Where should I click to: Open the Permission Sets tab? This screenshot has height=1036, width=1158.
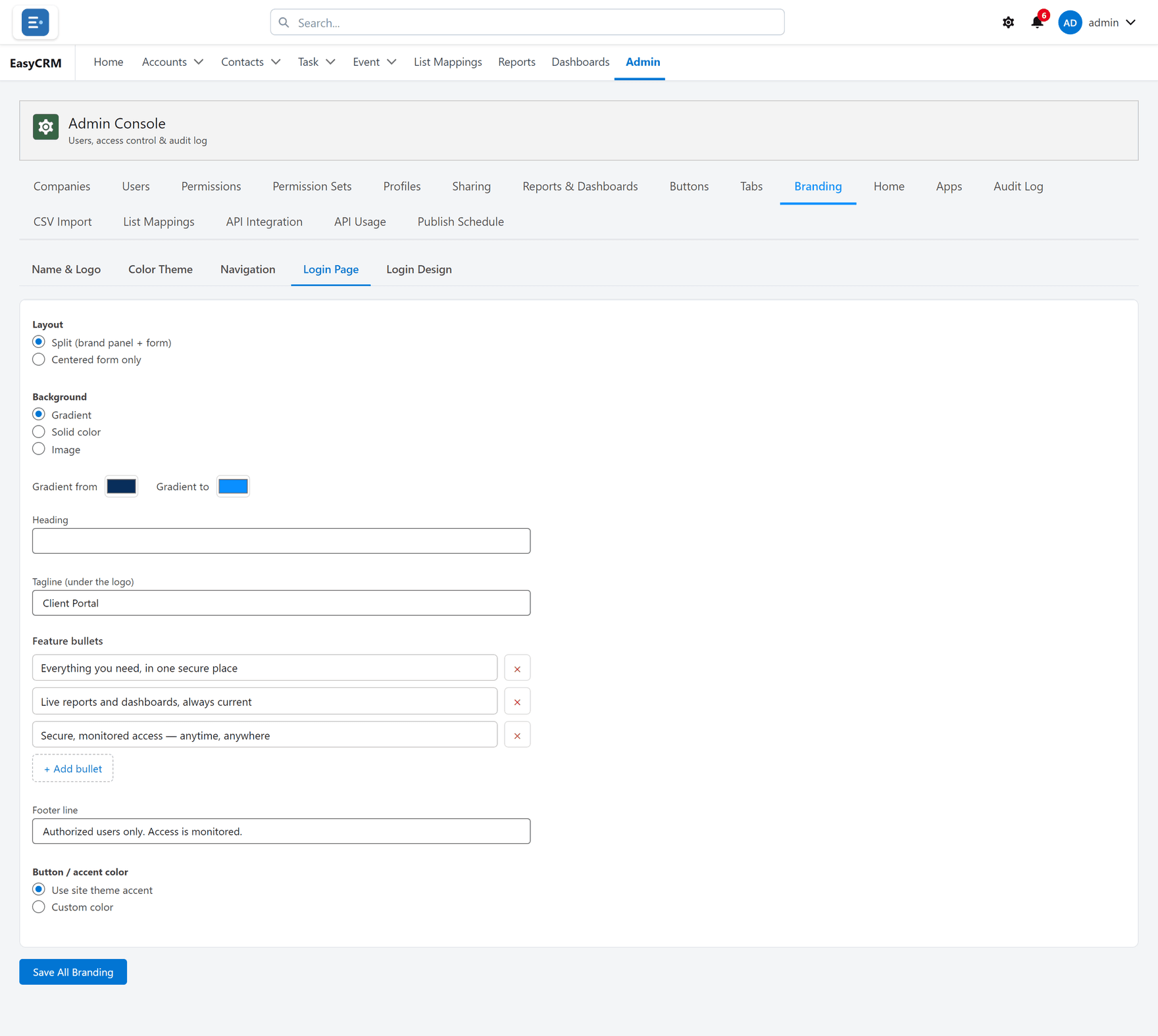(x=312, y=186)
